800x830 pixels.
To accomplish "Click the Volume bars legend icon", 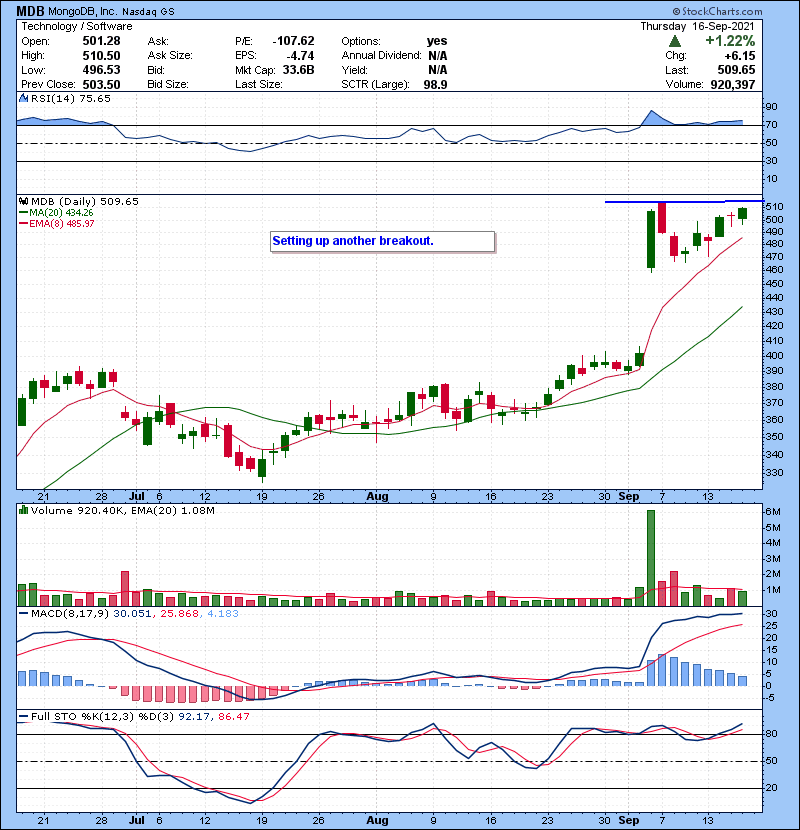I will (23, 510).
